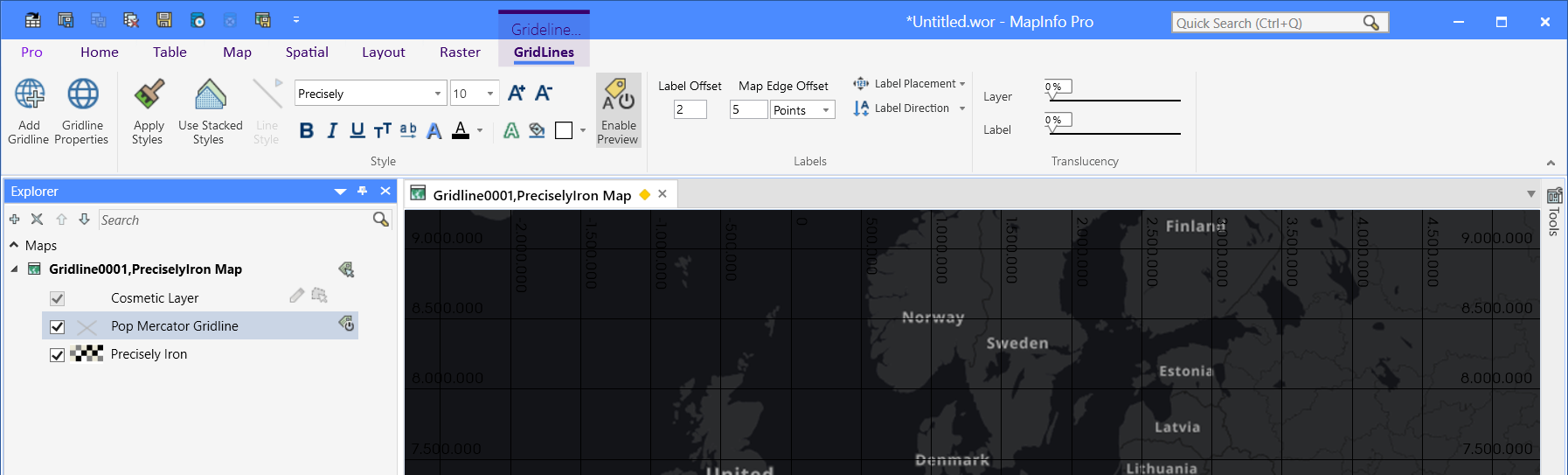Image resolution: width=1568 pixels, height=475 pixels.
Task: Click the Label translucency slider
Action: click(x=1114, y=126)
